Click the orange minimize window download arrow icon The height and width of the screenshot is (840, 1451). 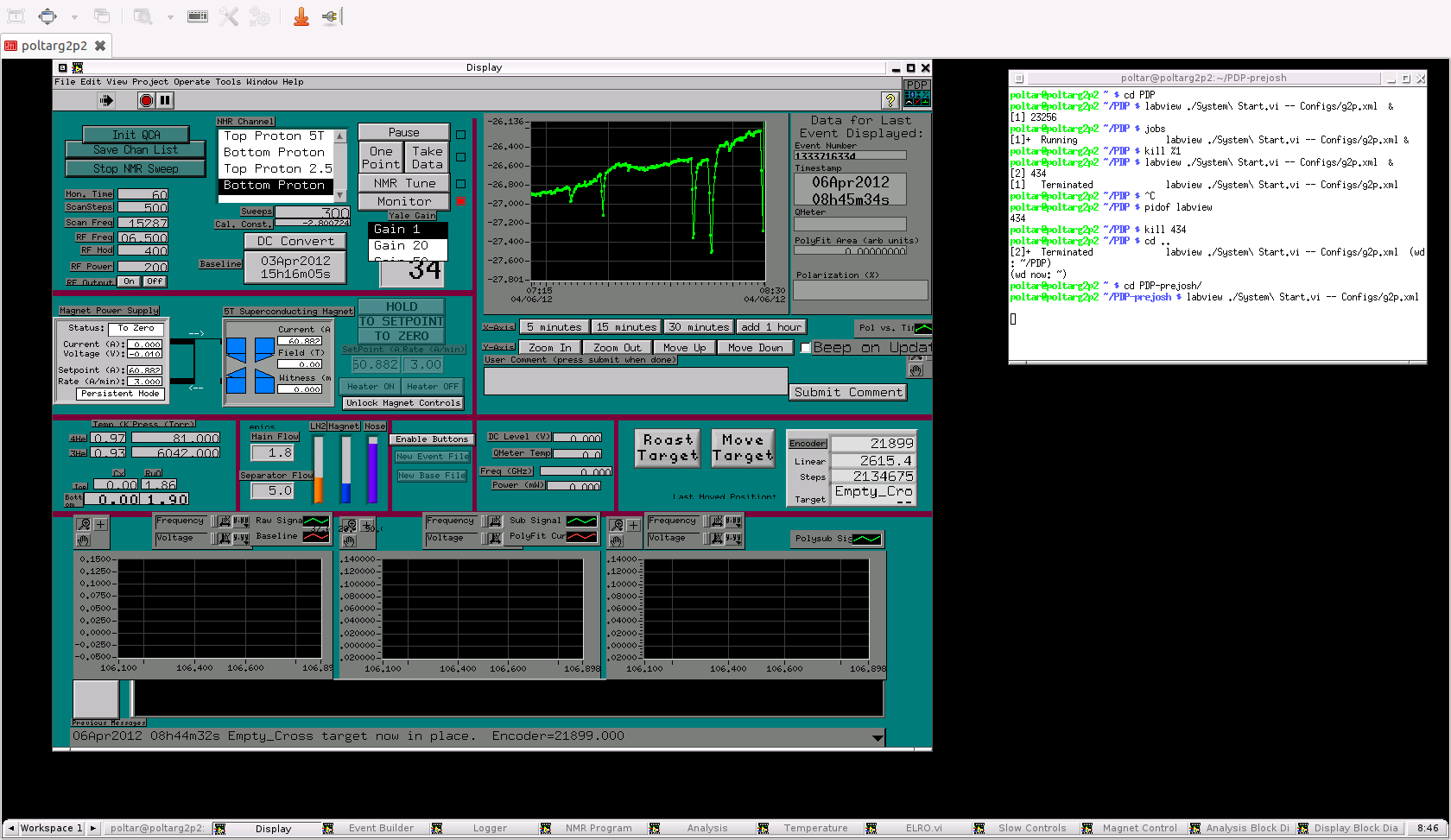[x=301, y=16]
